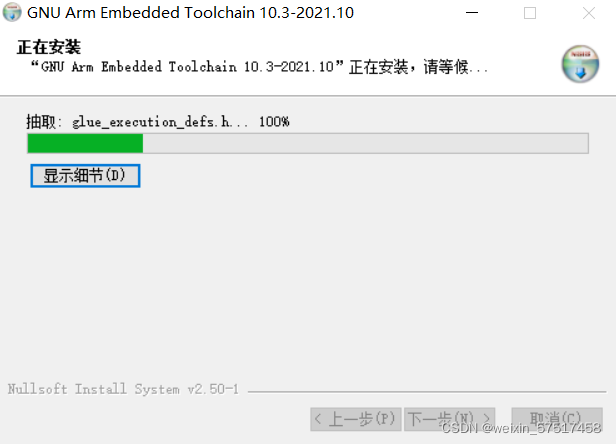Cancel installation using the 取消(C) button
616x444 pixels.
(557, 419)
